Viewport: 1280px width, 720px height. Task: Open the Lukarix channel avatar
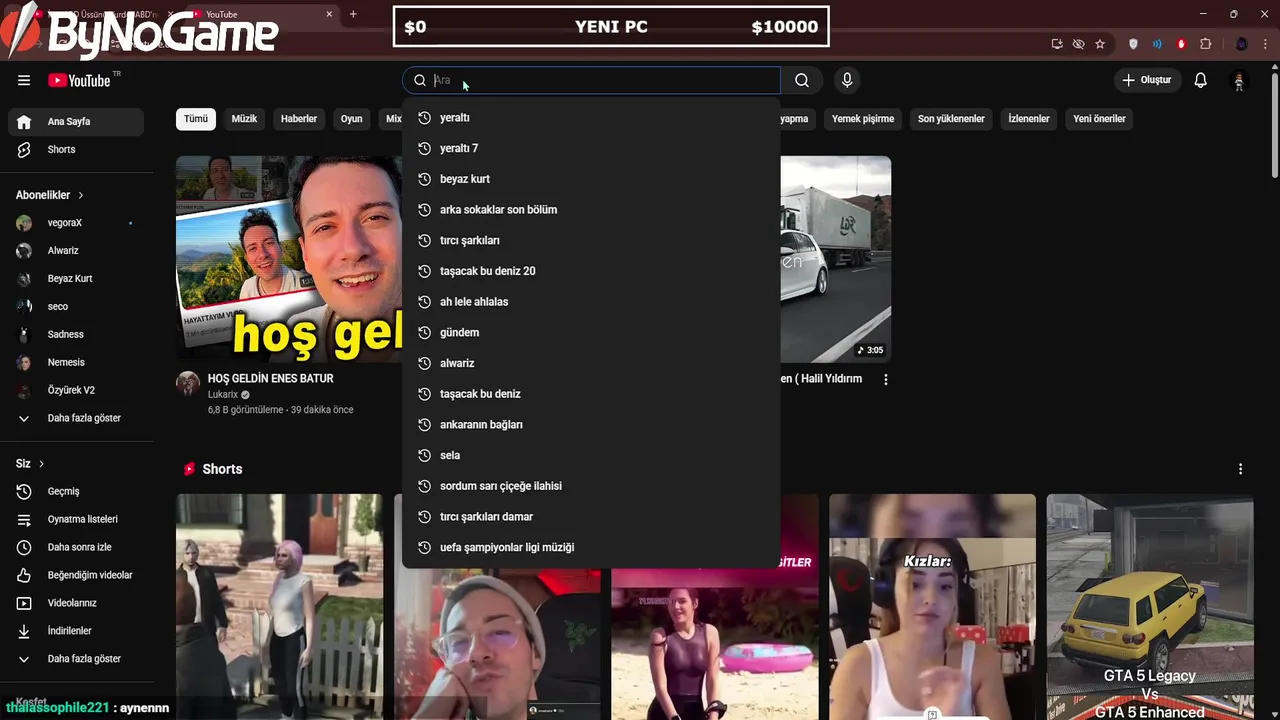tap(188, 383)
